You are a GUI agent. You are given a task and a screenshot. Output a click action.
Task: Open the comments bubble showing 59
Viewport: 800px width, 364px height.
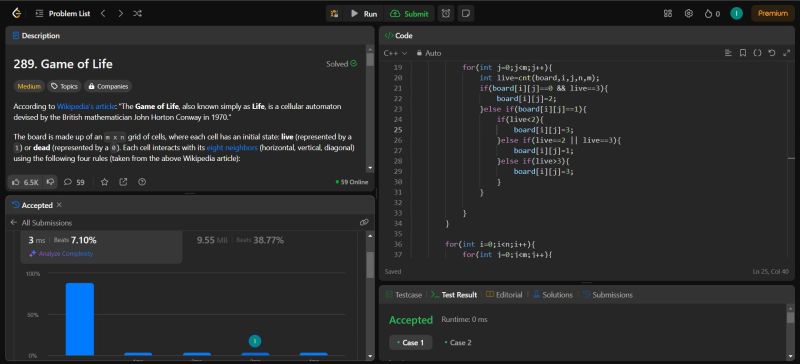[74, 182]
